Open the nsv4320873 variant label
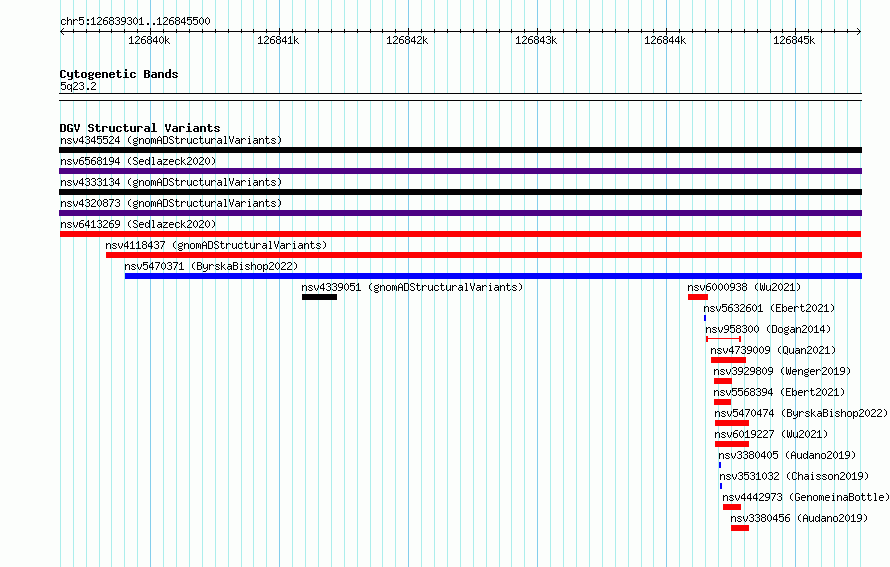 click(x=171, y=203)
